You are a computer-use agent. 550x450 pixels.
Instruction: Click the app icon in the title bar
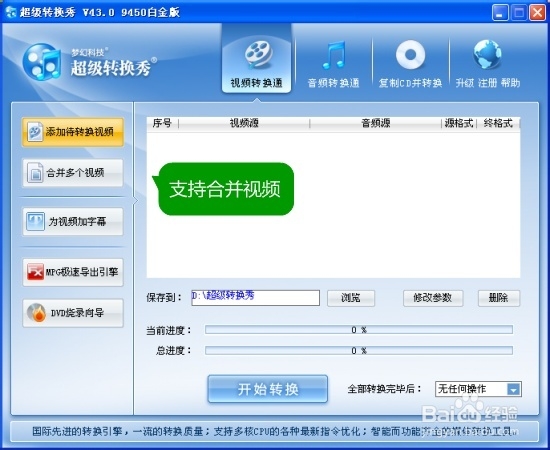tap(11, 12)
